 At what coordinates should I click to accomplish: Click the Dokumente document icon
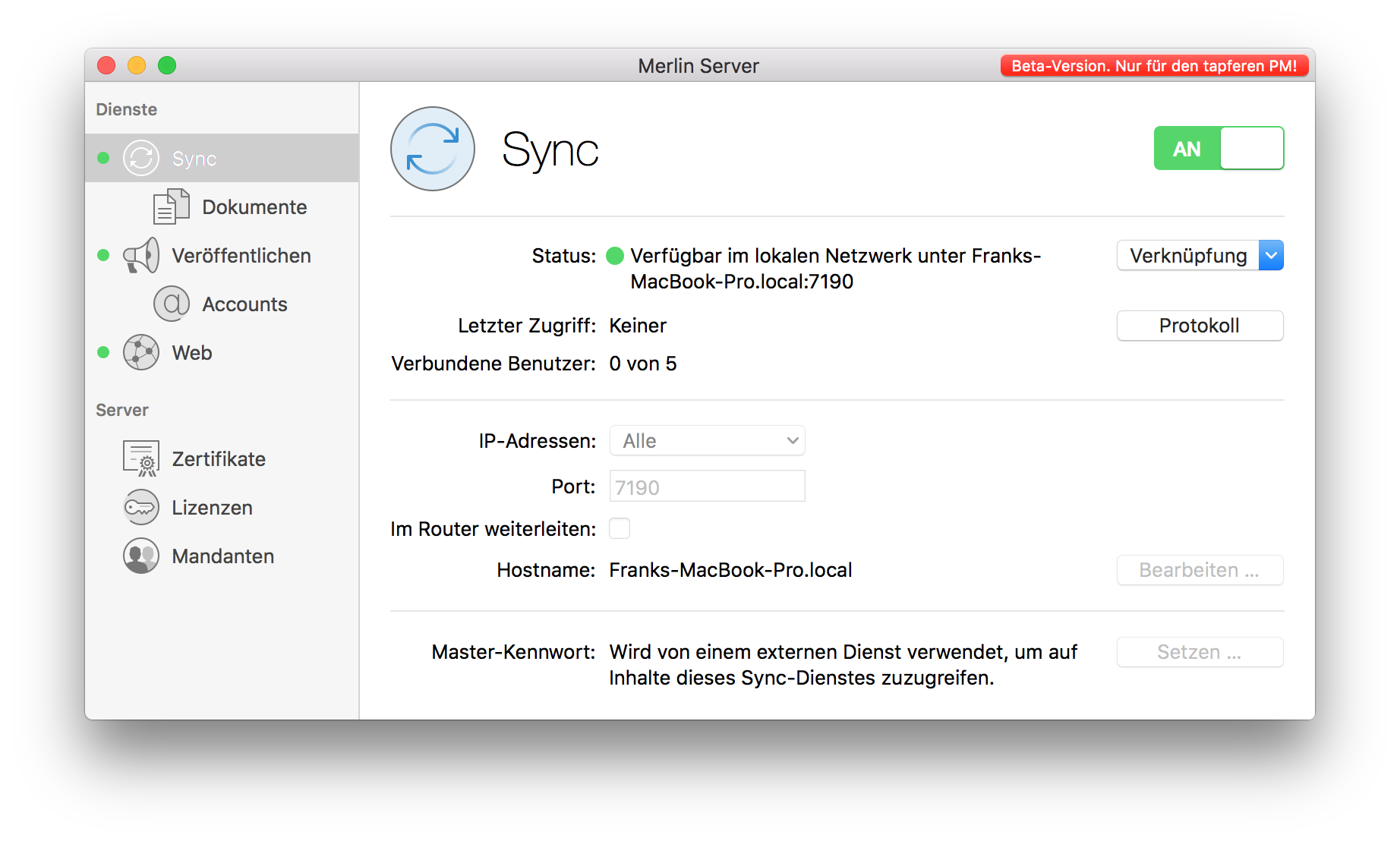tap(171, 206)
